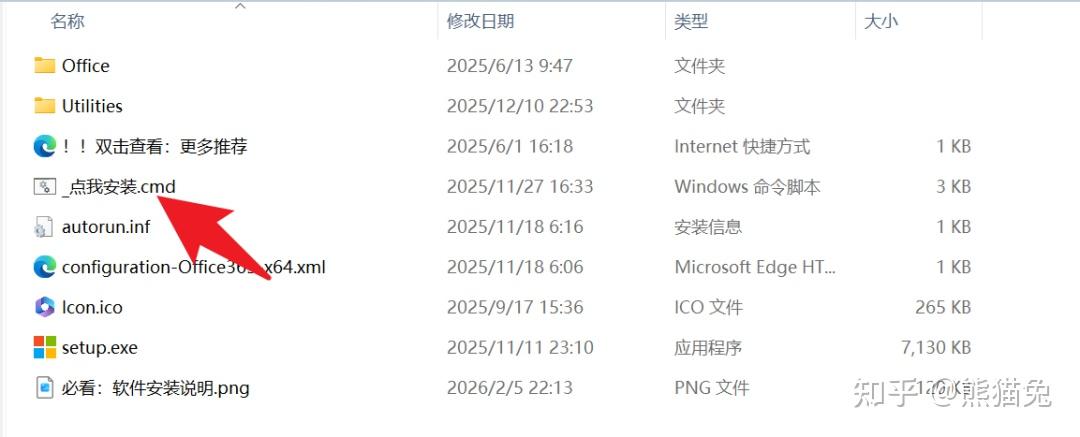Select the Office folder name

pos(86,66)
